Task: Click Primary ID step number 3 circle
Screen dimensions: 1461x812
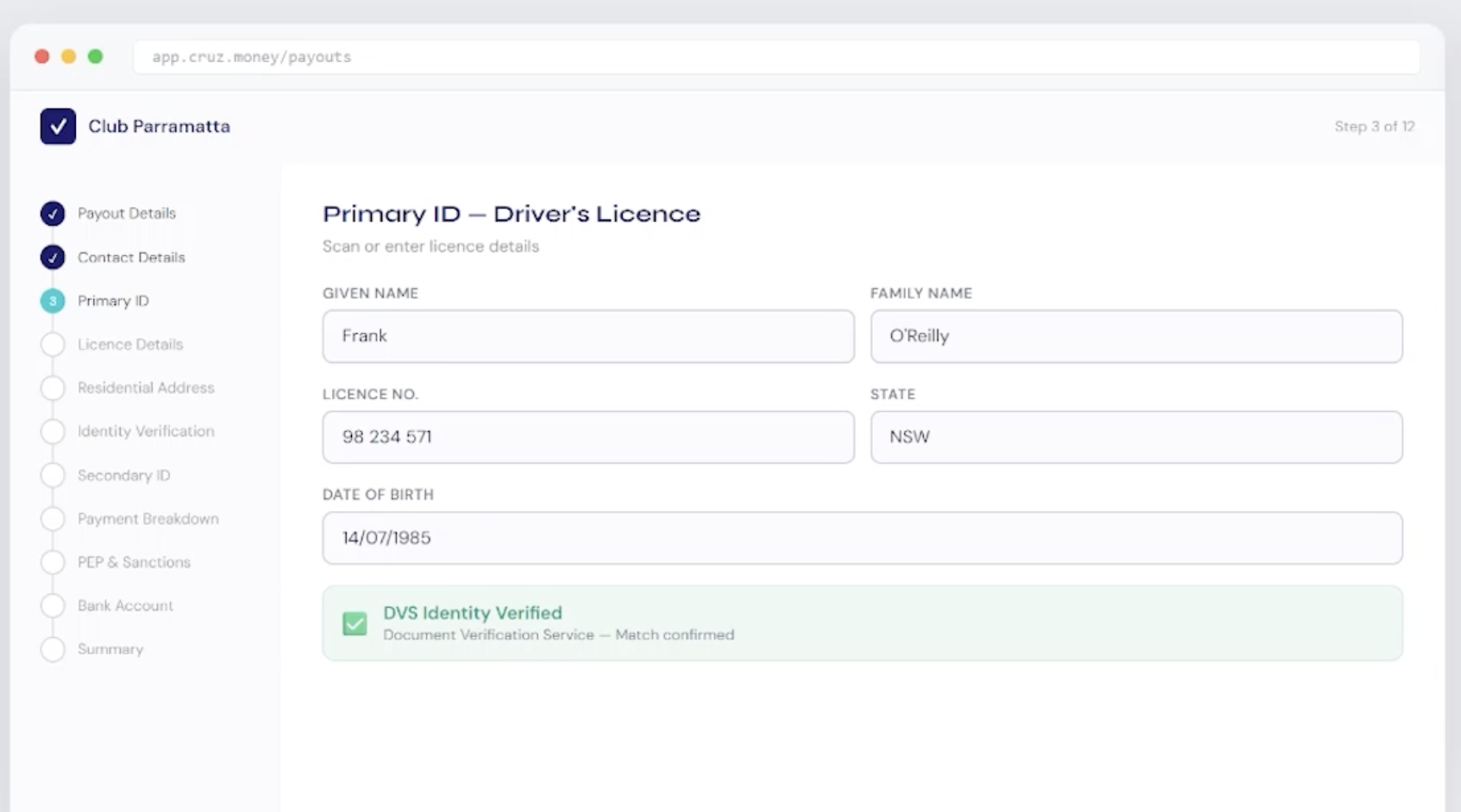Action: pyautogui.click(x=53, y=301)
